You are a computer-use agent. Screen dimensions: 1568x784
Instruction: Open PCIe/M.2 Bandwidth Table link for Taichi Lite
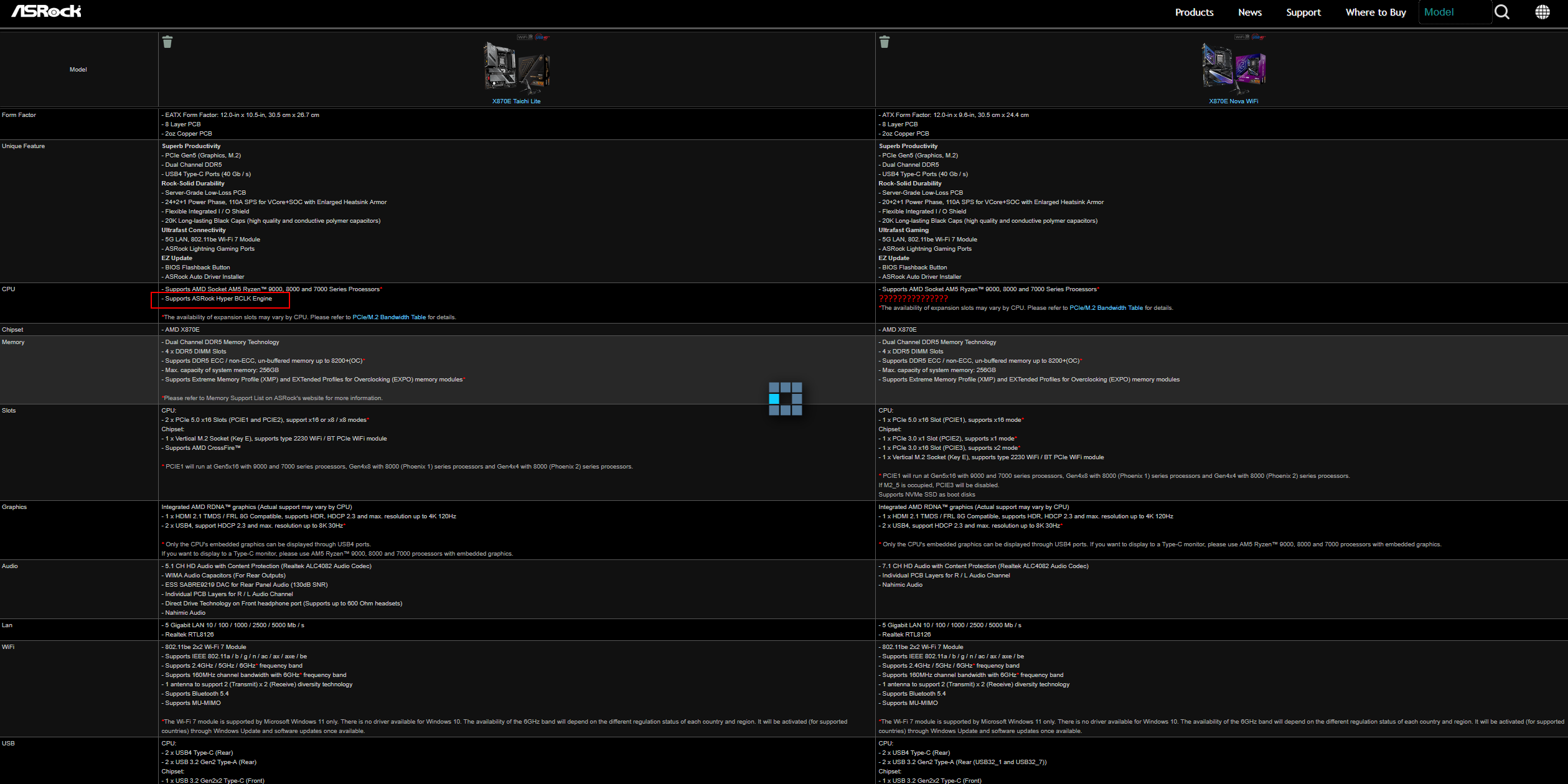click(389, 317)
